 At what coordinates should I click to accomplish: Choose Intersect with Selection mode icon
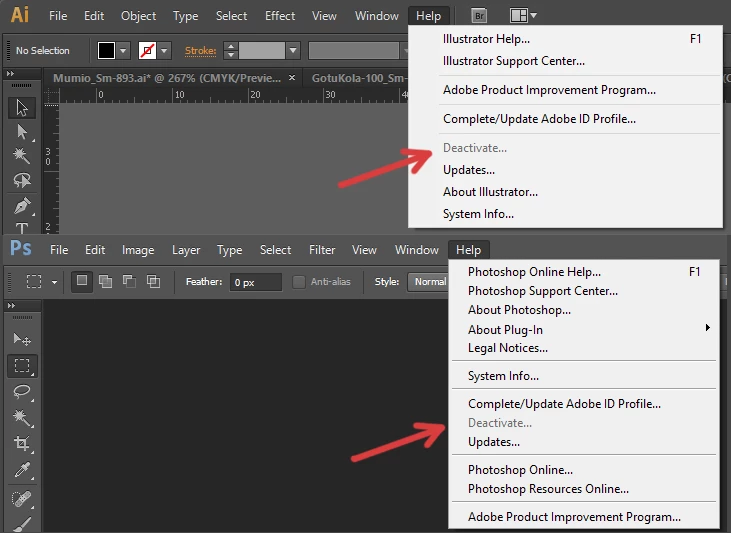[x=153, y=282]
